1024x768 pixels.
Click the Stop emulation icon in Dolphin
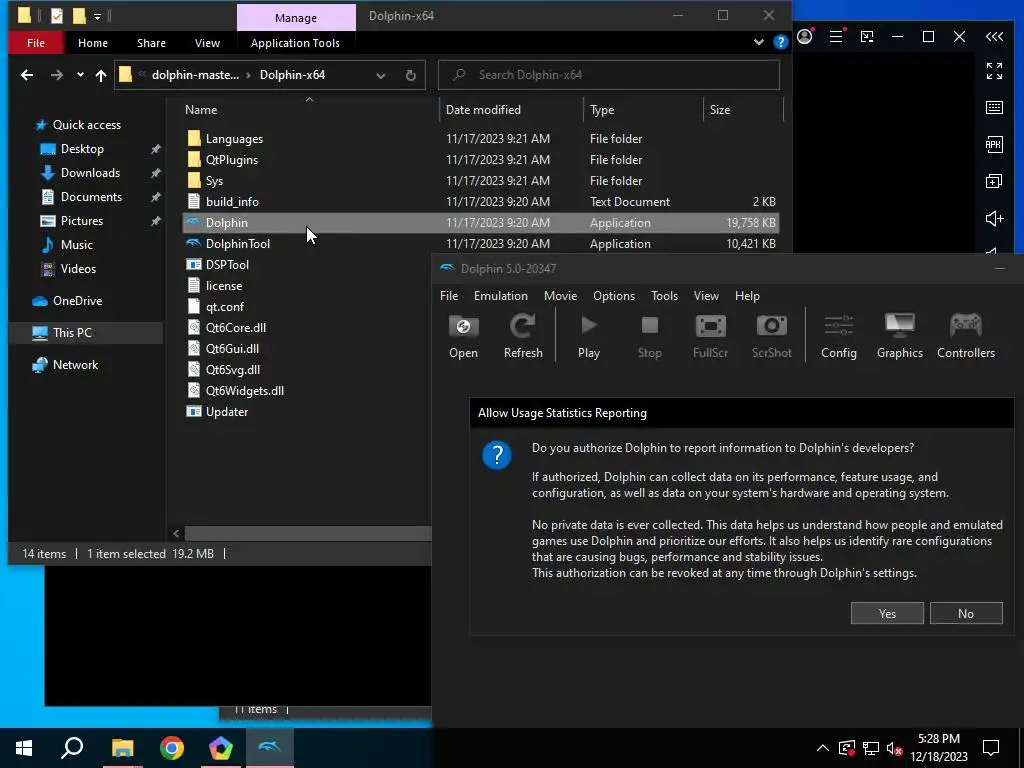(649, 336)
